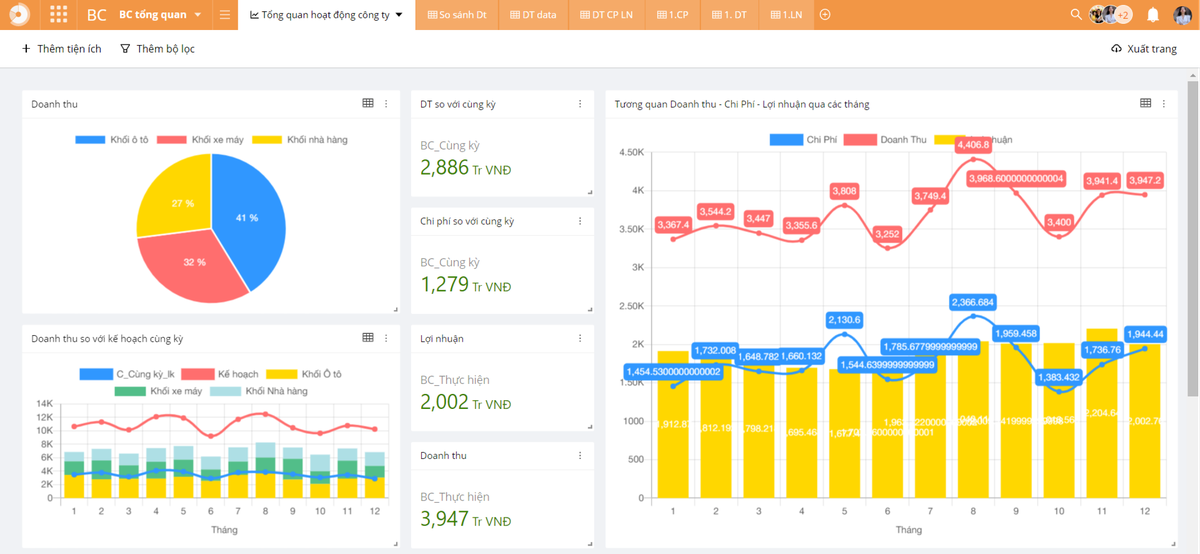The width and height of the screenshot is (1200, 554).
Task: Click Thêm tiện ích button
Action: click(x=61, y=49)
